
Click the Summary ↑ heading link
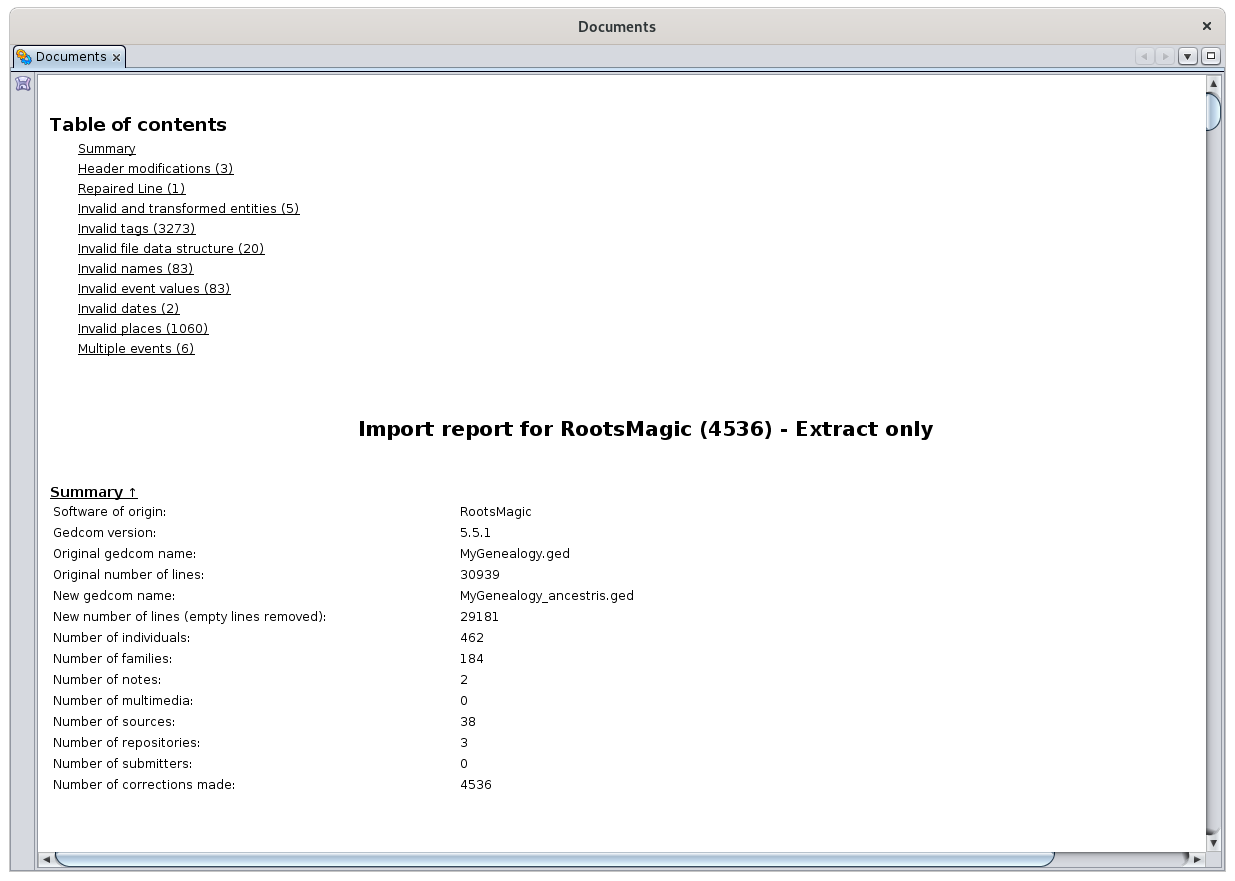(x=94, y=492)
